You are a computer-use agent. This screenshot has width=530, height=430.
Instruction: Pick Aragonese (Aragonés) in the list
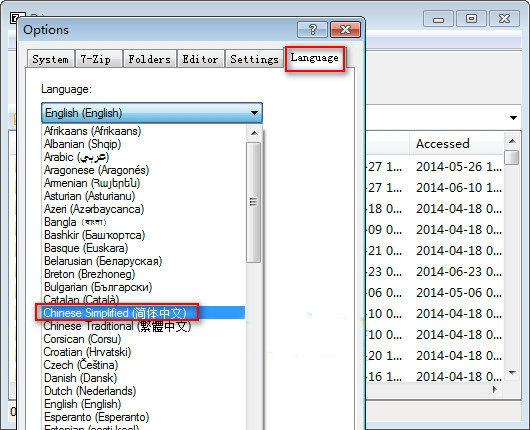point(144,170)
